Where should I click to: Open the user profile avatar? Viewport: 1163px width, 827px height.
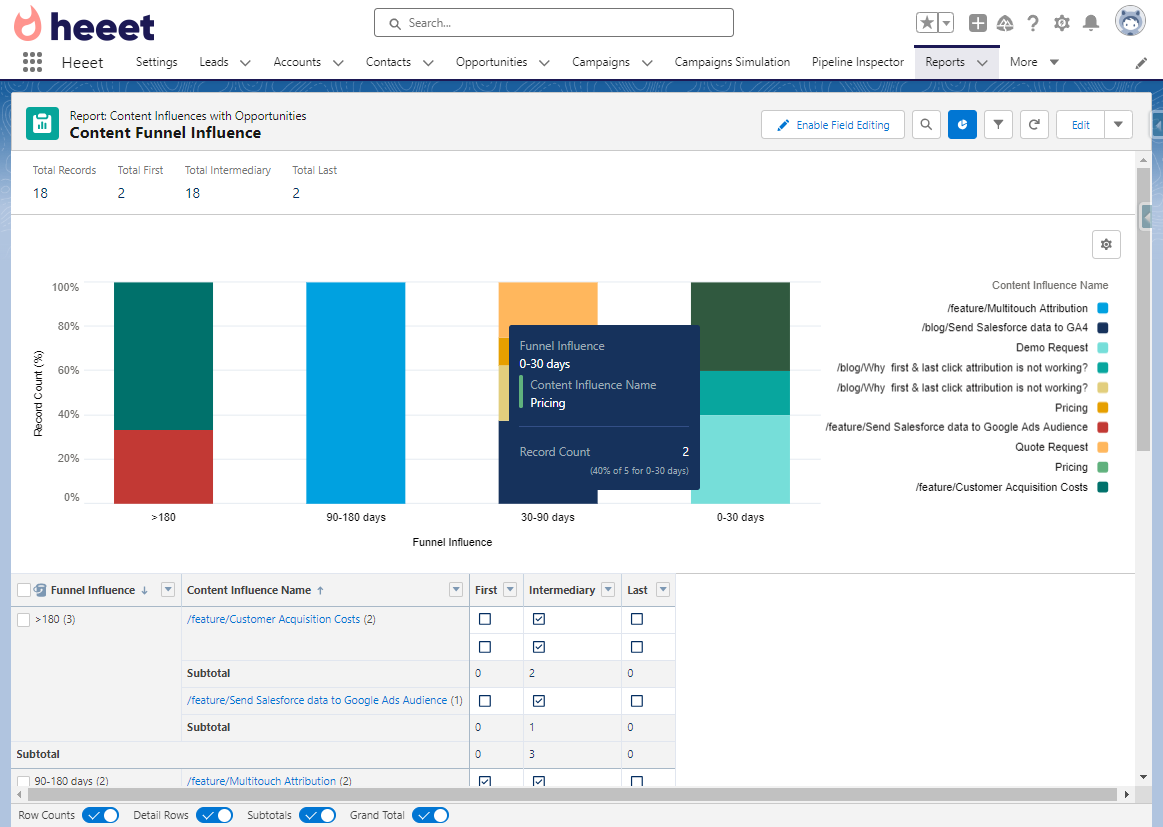[x=1130, y=22]
